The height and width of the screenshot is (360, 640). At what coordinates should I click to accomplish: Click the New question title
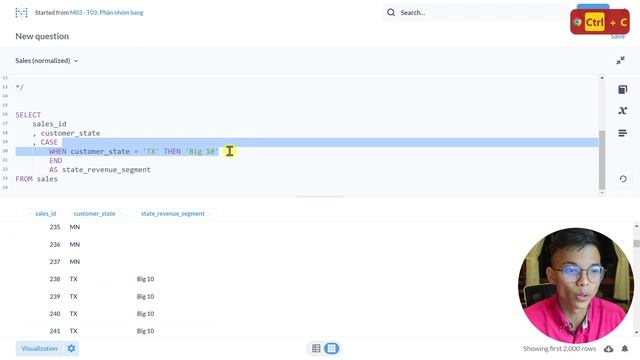coord(42,36)
